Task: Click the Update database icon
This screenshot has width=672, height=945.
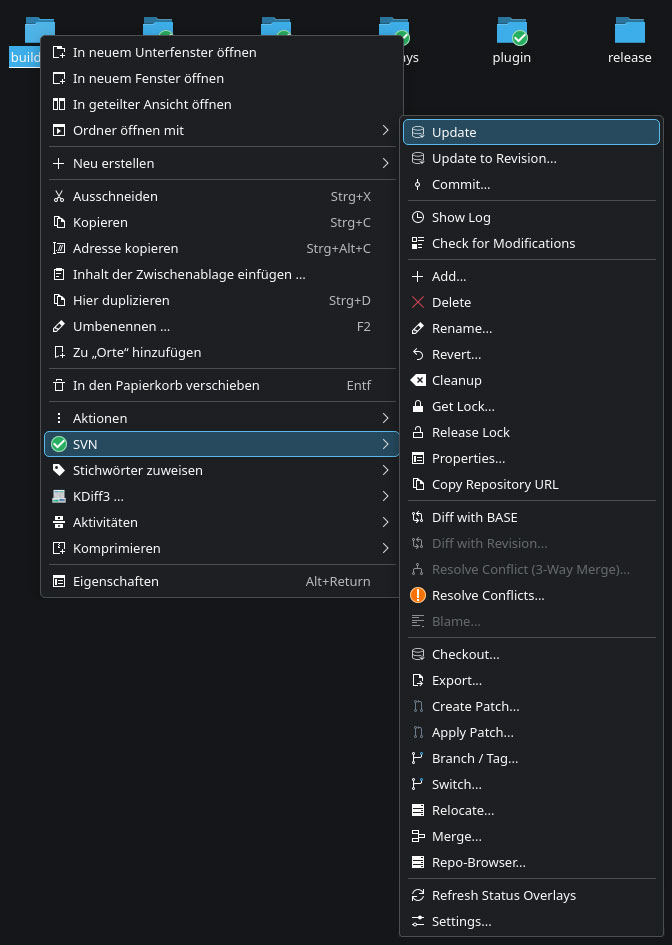Action: click(418, 132)
